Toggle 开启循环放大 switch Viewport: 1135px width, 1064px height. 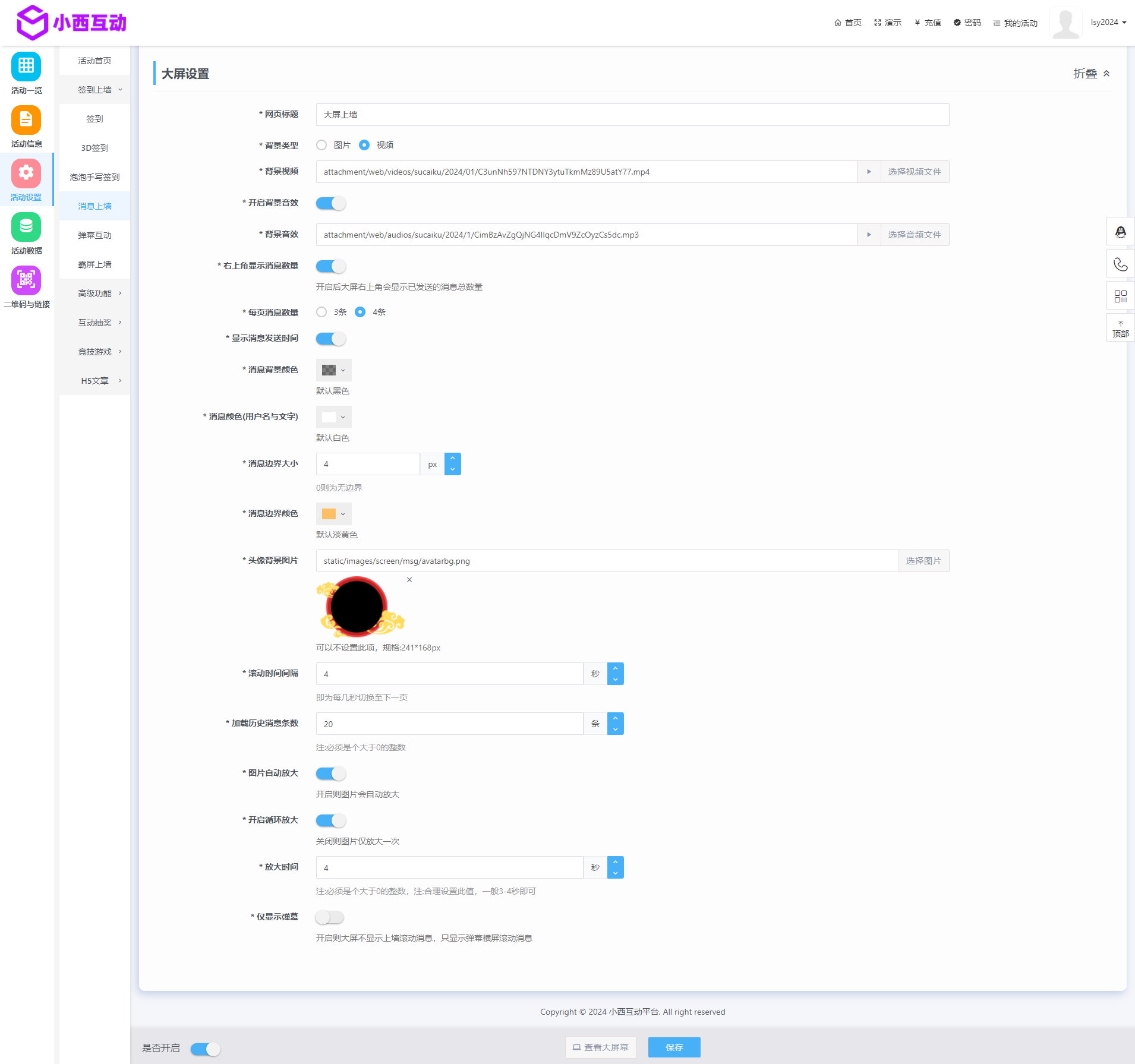pos(331,820)
